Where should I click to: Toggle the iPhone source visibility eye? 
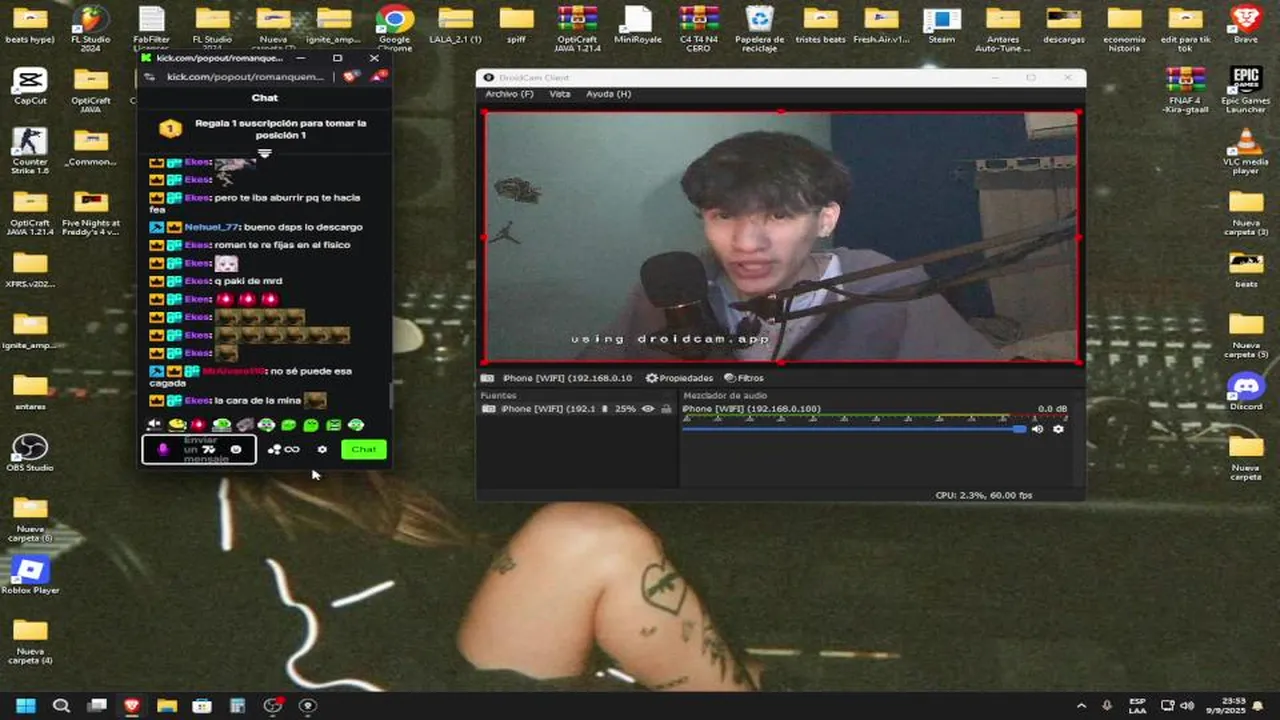coord(648,409)
